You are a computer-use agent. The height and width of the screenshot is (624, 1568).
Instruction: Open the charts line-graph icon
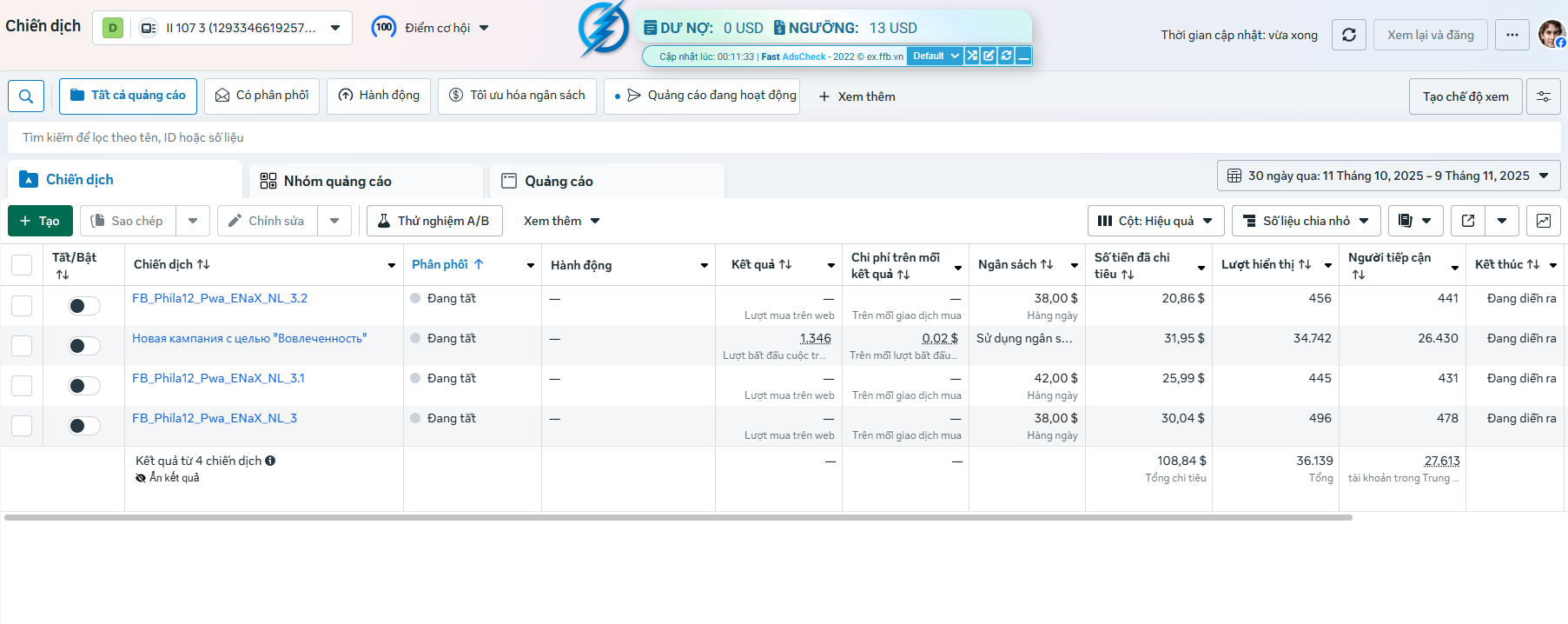1544,221
